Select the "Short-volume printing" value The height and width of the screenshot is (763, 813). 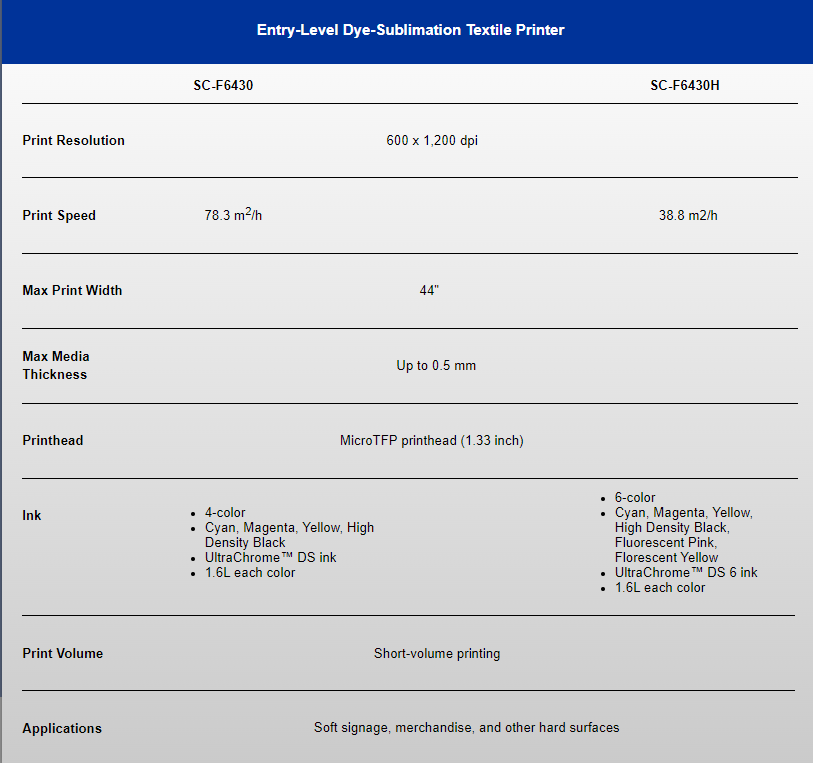(x=437, y=653)
